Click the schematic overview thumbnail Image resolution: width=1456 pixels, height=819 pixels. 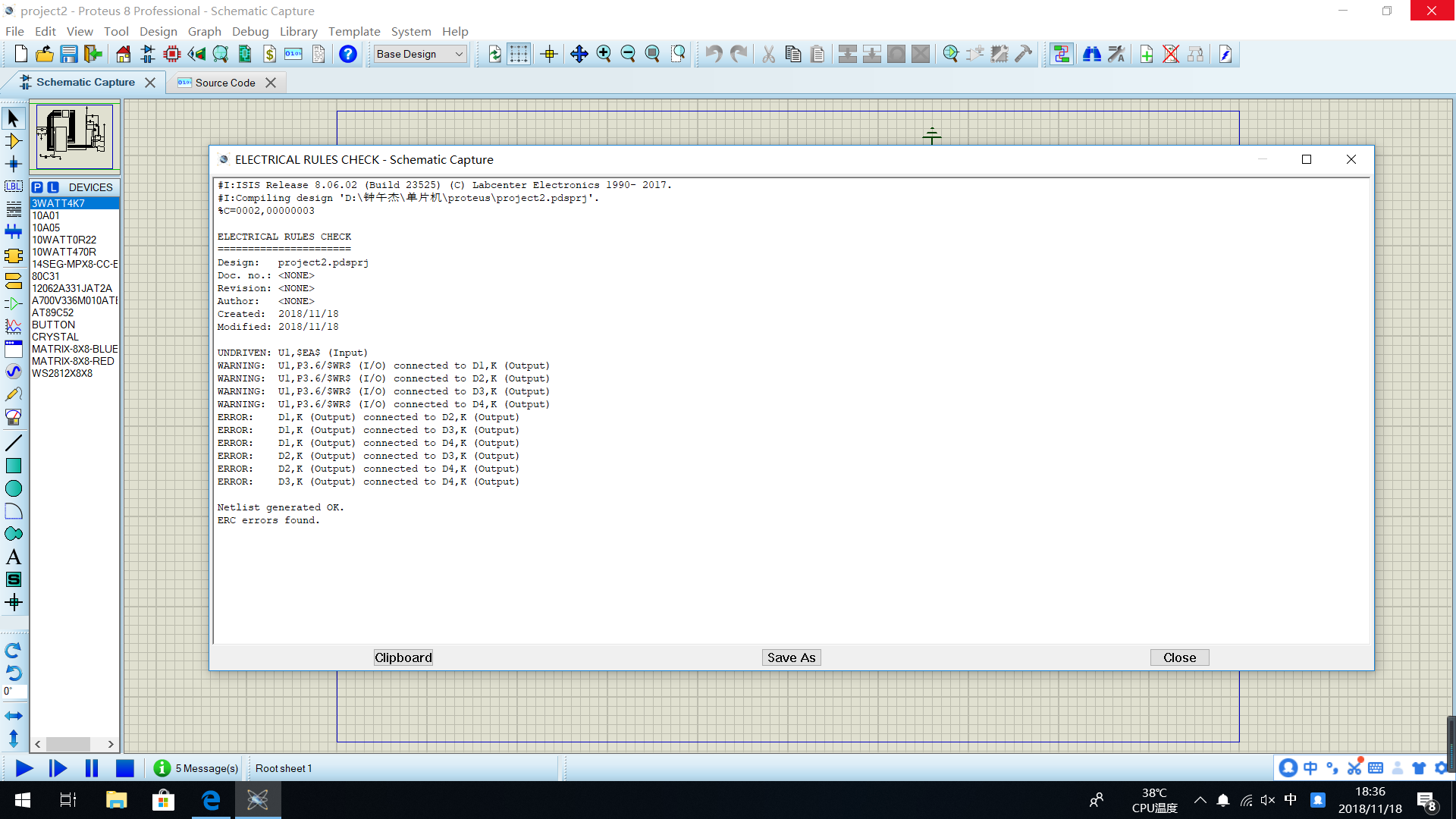click(74, 136)
